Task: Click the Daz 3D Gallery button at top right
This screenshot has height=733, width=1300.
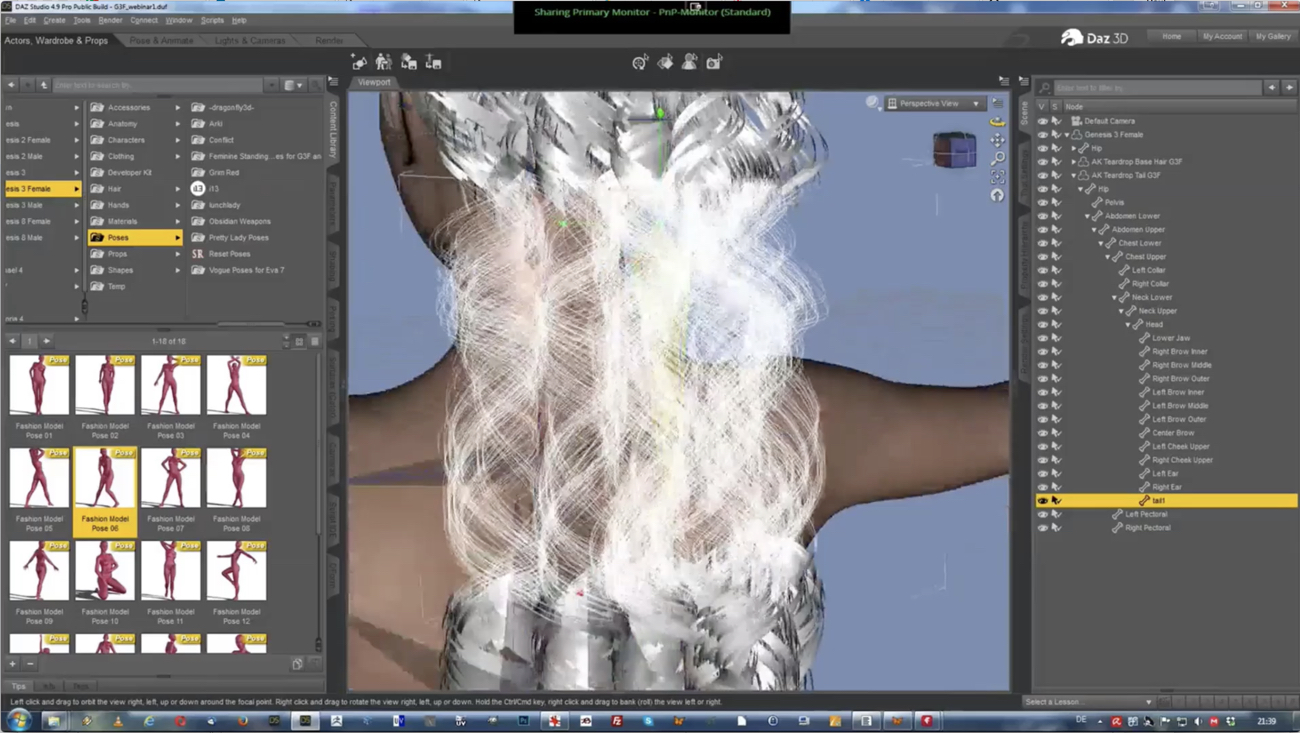Action: [1272, 35]
